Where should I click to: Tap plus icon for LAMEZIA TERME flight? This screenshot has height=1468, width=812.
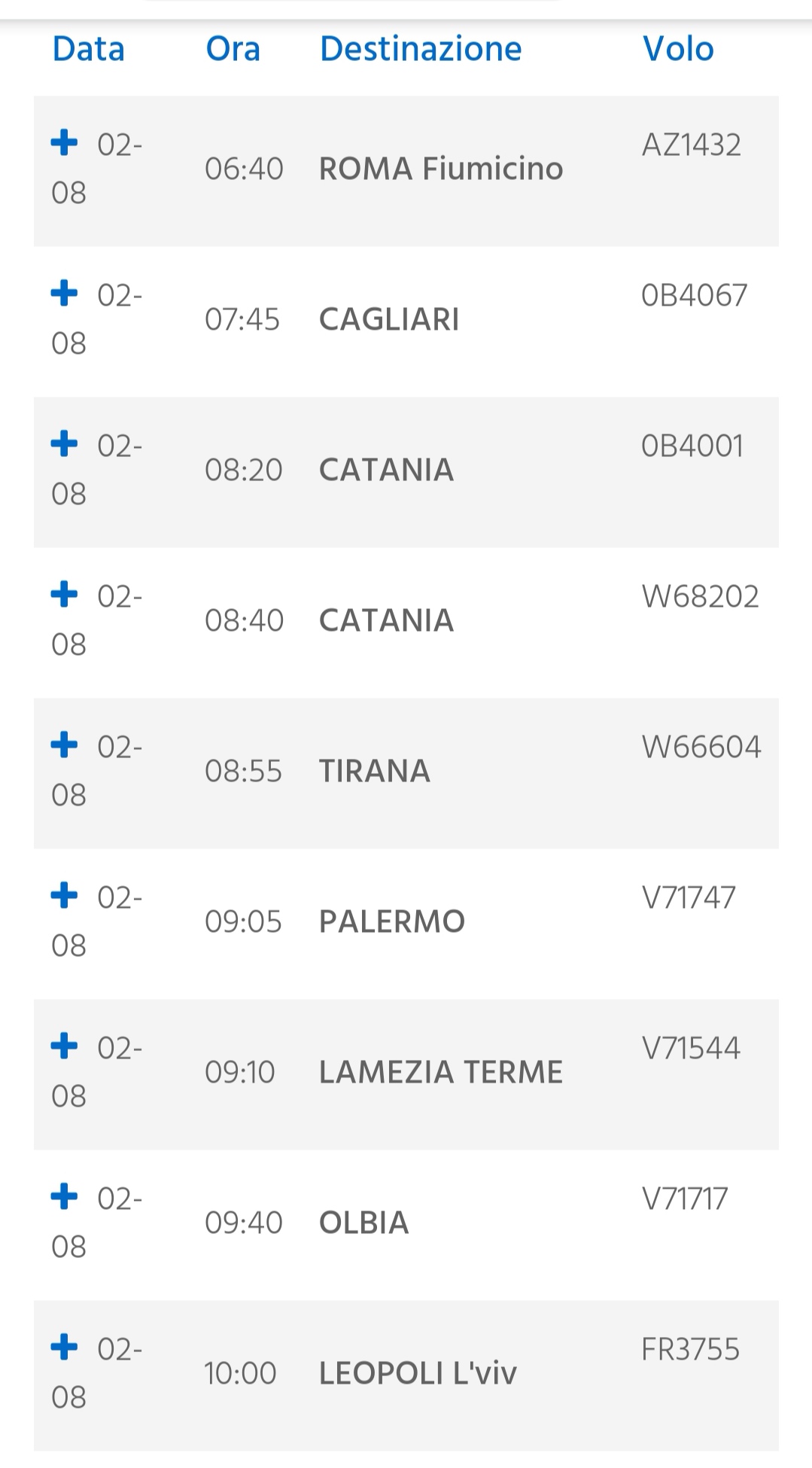(64, 1046)
